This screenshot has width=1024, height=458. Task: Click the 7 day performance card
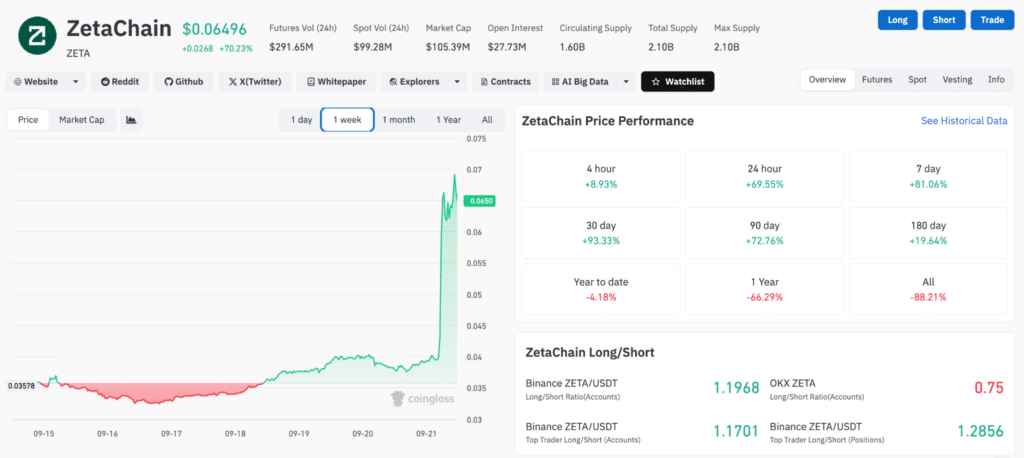pos(928,176)
